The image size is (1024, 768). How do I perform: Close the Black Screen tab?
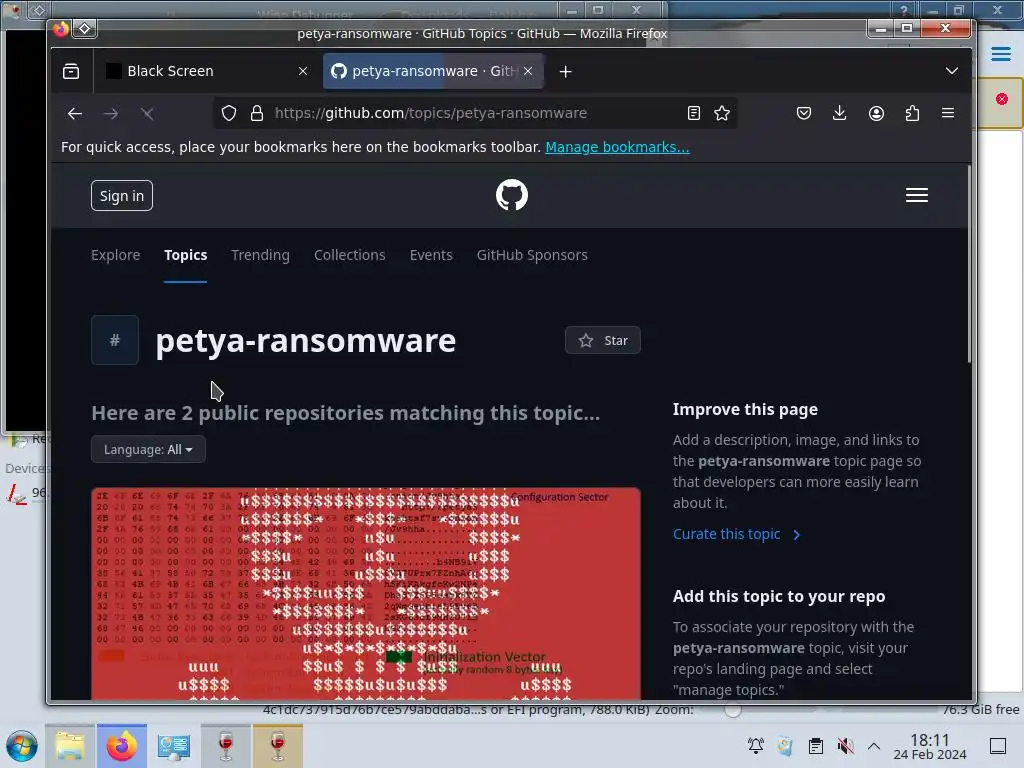tap(303, 71)
